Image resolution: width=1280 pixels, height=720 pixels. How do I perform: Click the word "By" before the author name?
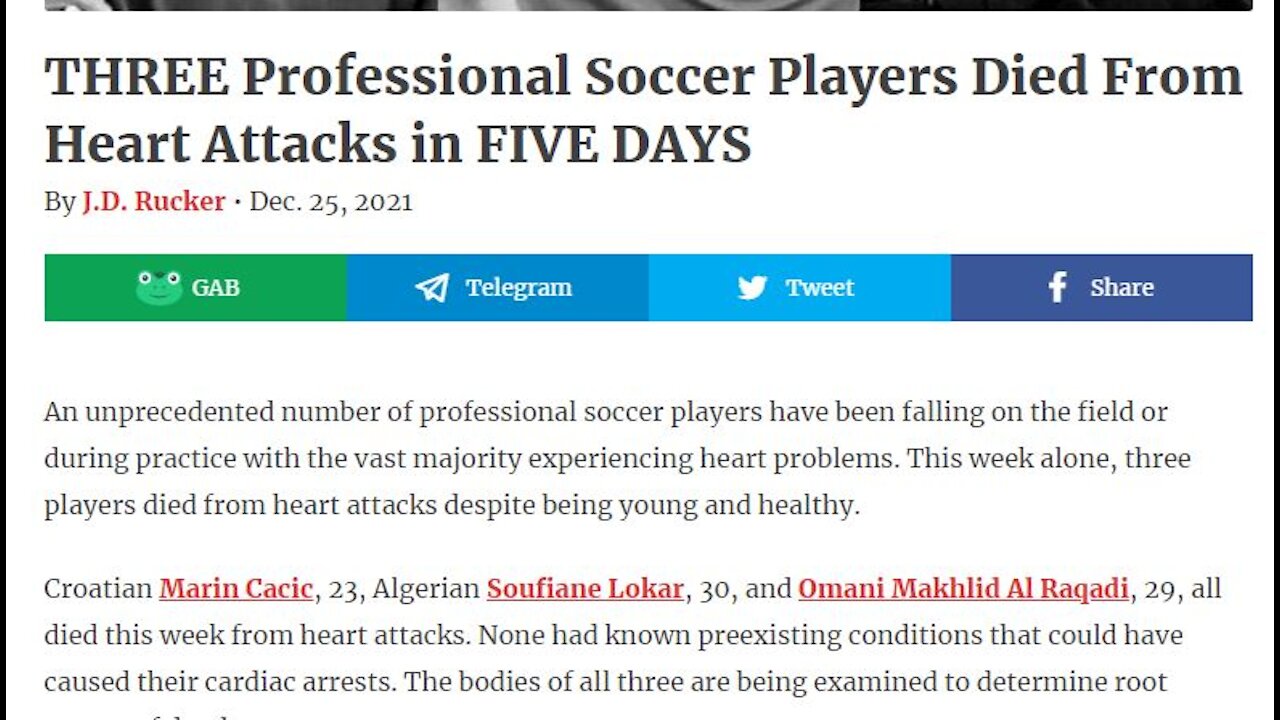(x=59, y=202)
